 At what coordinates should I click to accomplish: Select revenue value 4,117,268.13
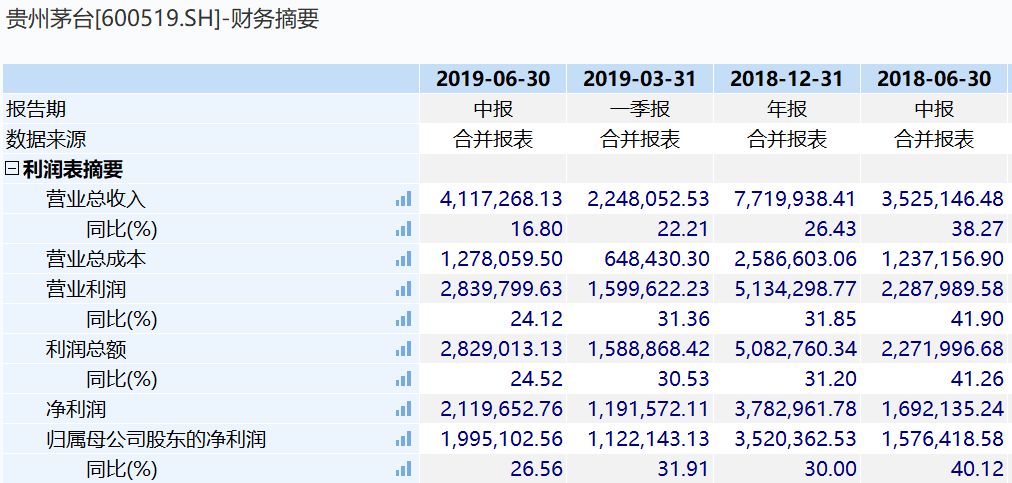[501, 199]
